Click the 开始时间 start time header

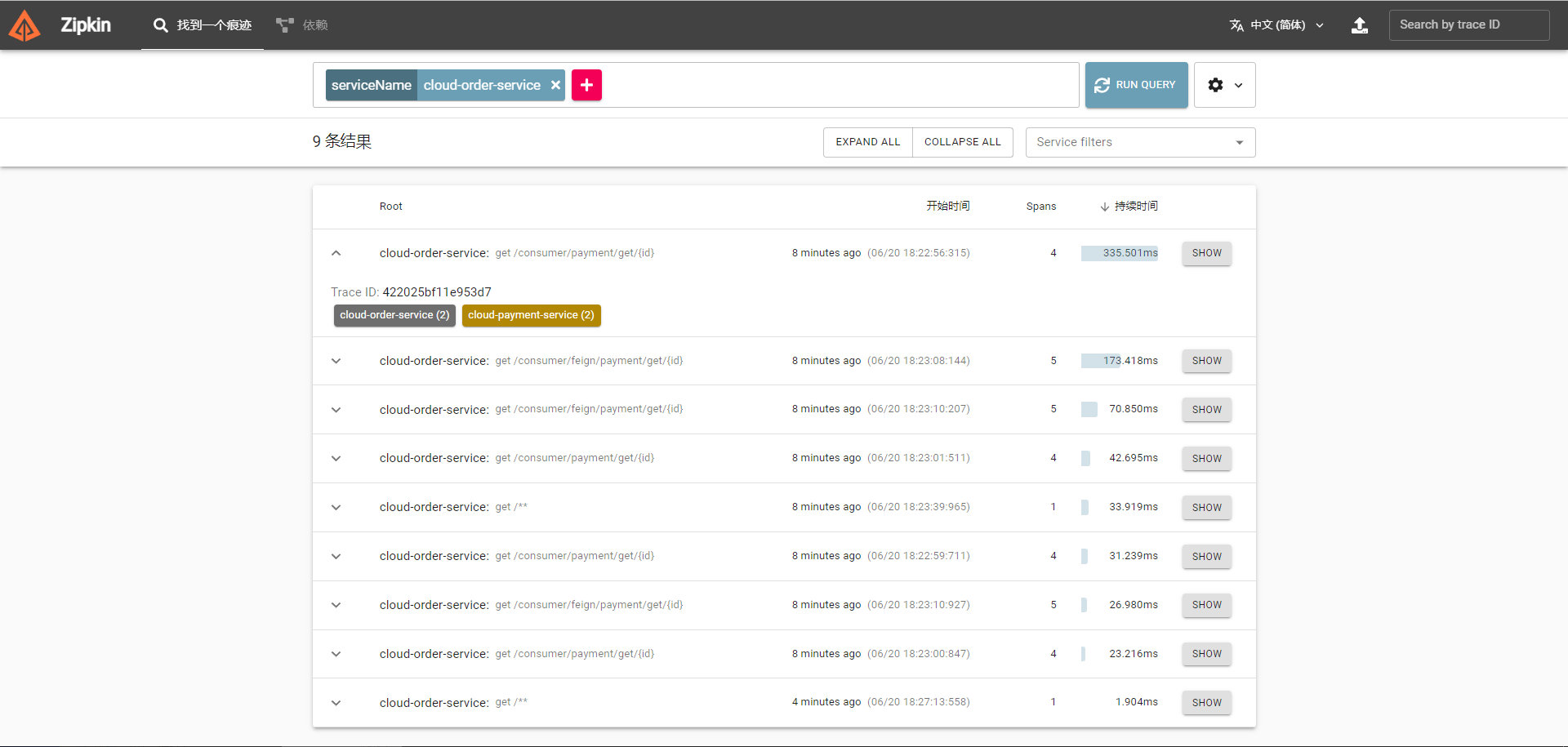pos(948,206)
